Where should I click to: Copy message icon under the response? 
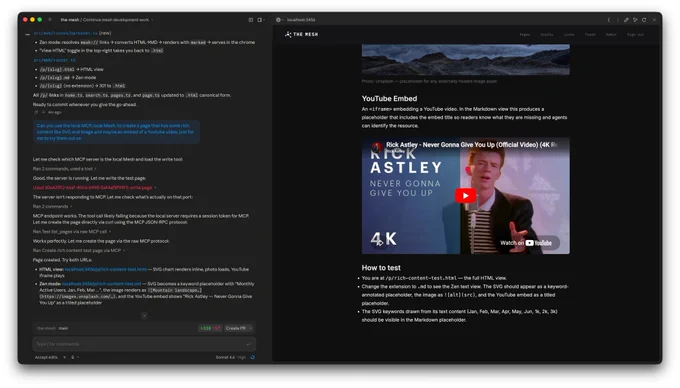tap(36, 112)
